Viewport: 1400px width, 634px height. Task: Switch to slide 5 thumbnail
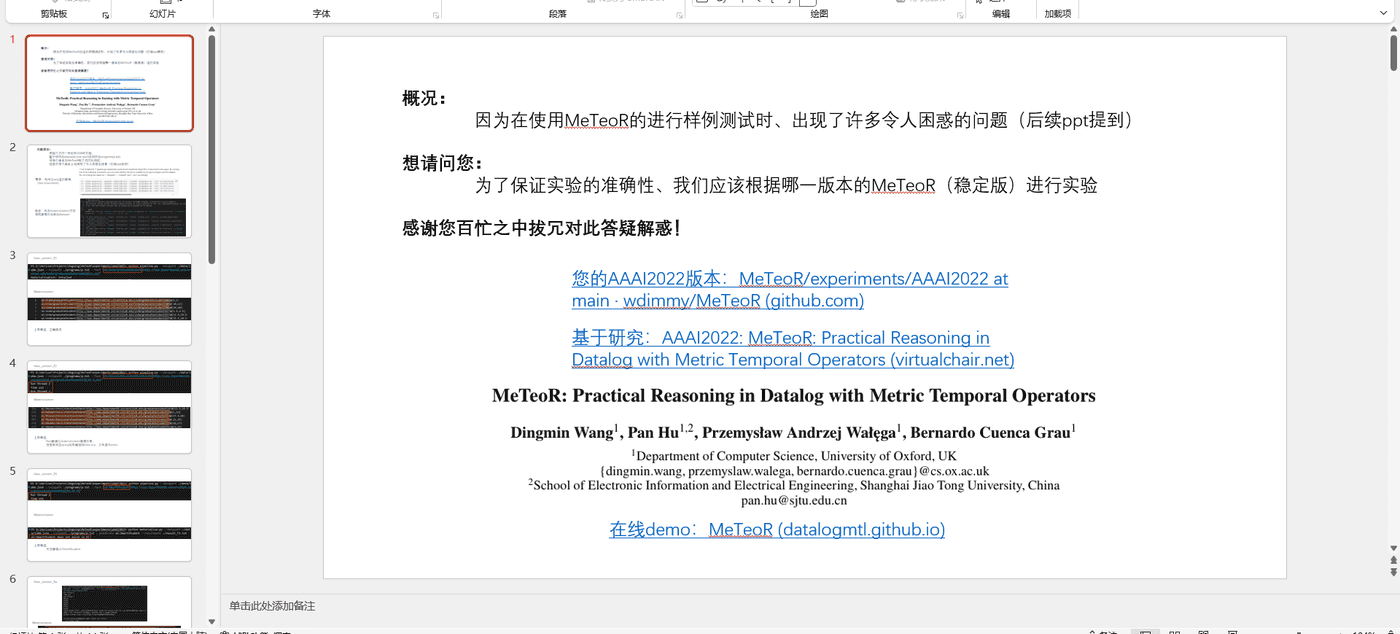point(109,515)
